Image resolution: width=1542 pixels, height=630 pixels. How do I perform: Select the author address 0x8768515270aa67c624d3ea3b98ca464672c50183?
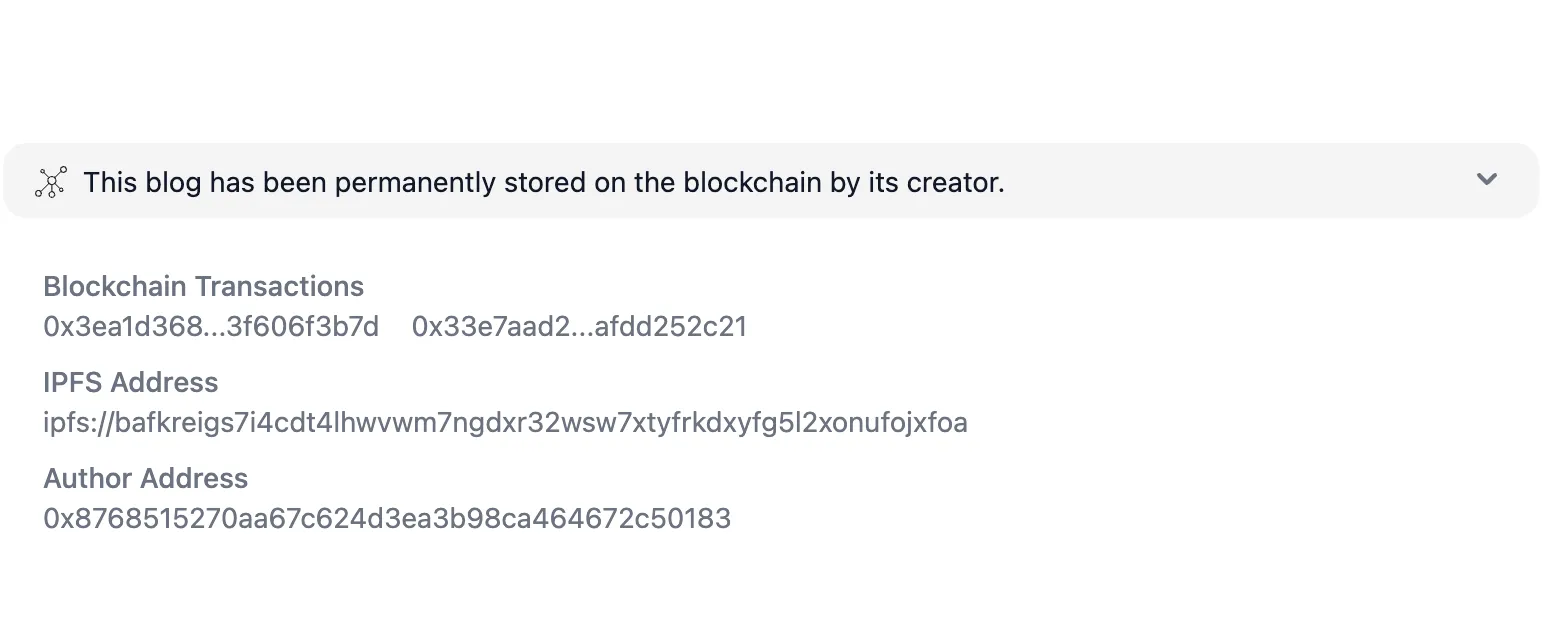coord(386,518)
